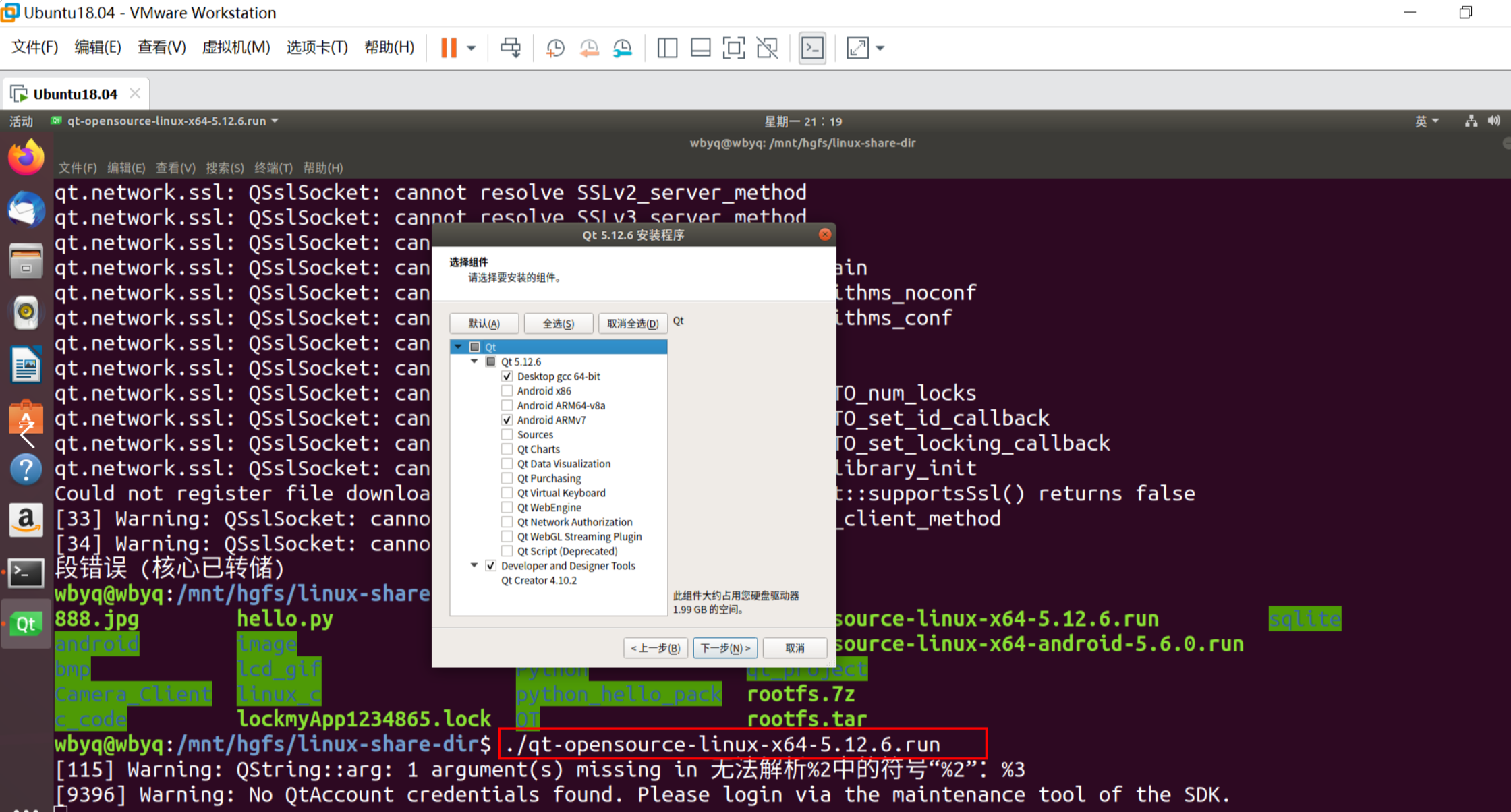Check the Android x86 component
1511x812 pixels.
point(507,391)
